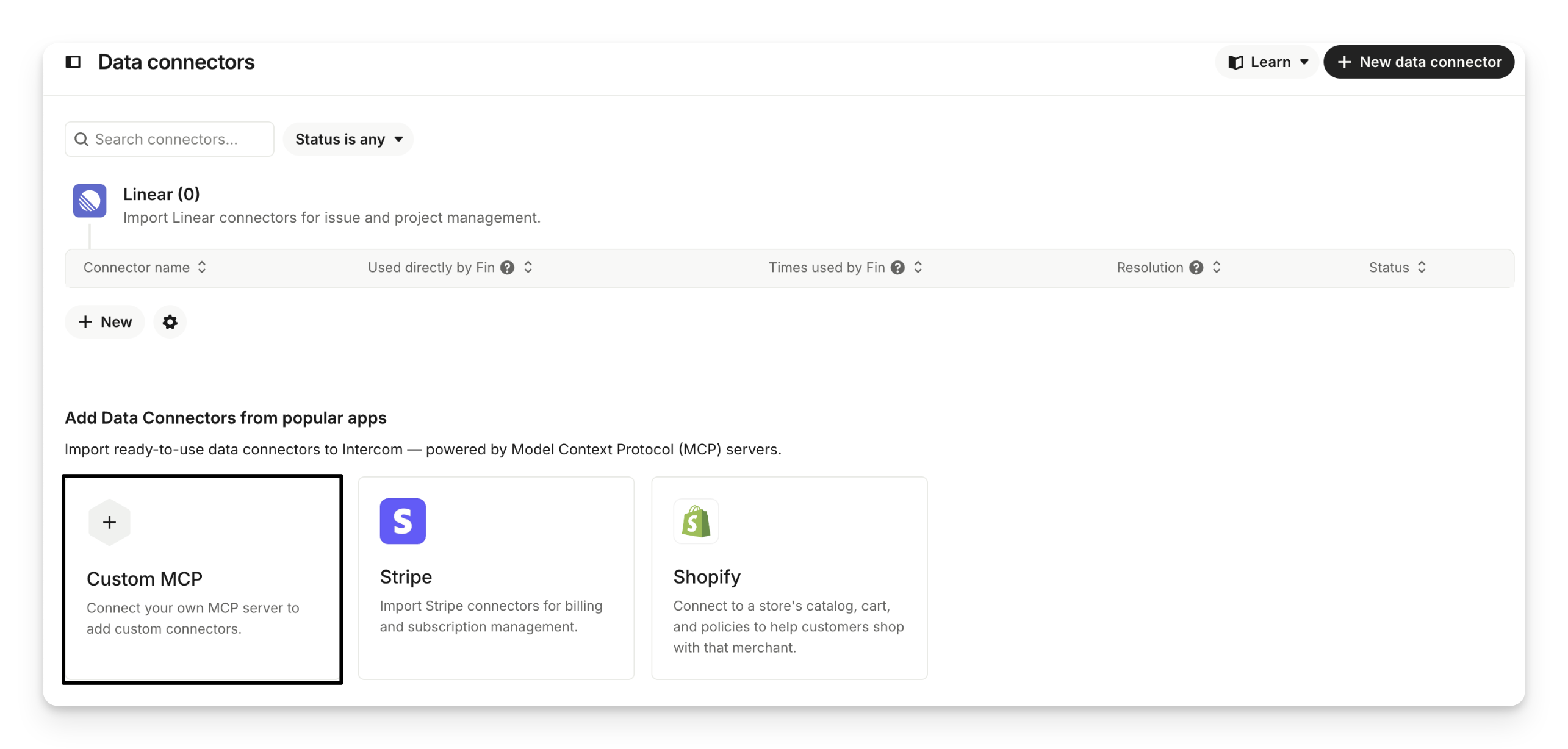Sort by Resolution column arrows
The height and width of the screenshot is (749, 1568).
click(1217, 268)
